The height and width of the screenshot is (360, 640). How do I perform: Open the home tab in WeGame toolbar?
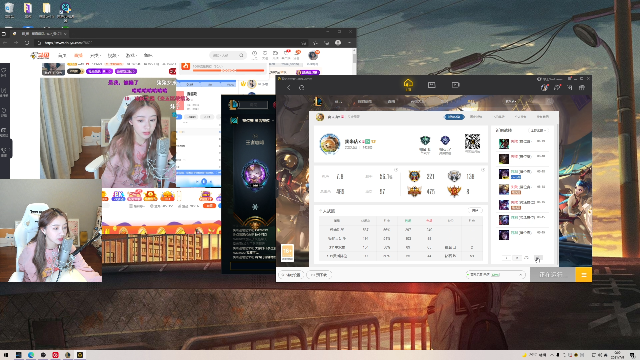pyautogui.click(x=408, y=84)
